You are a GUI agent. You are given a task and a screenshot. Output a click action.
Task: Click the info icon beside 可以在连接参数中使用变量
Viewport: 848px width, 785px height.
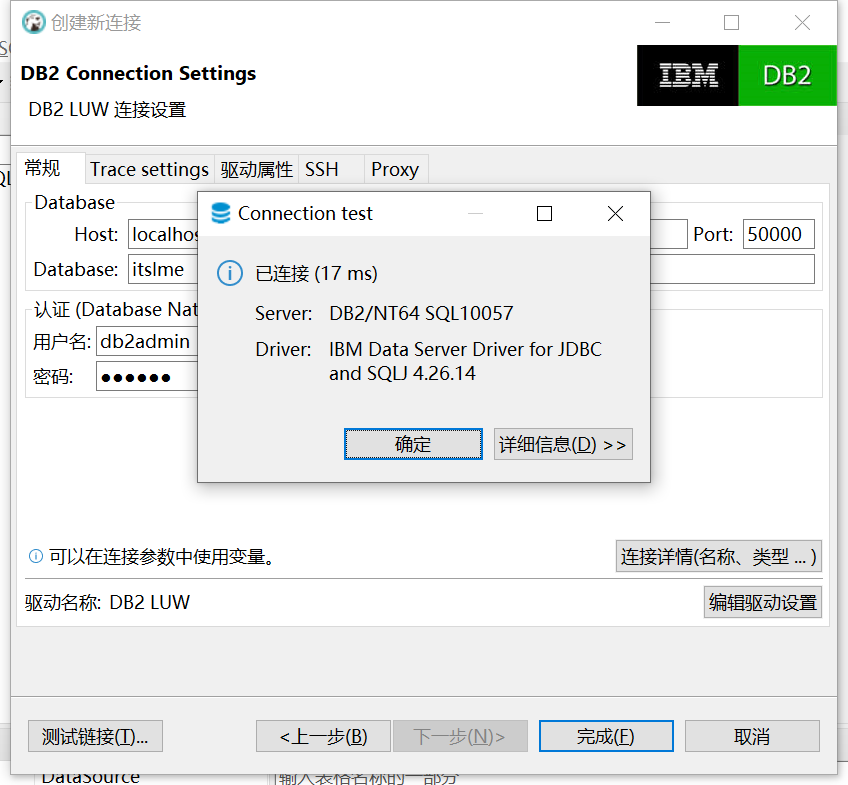[x=36, y=556]
